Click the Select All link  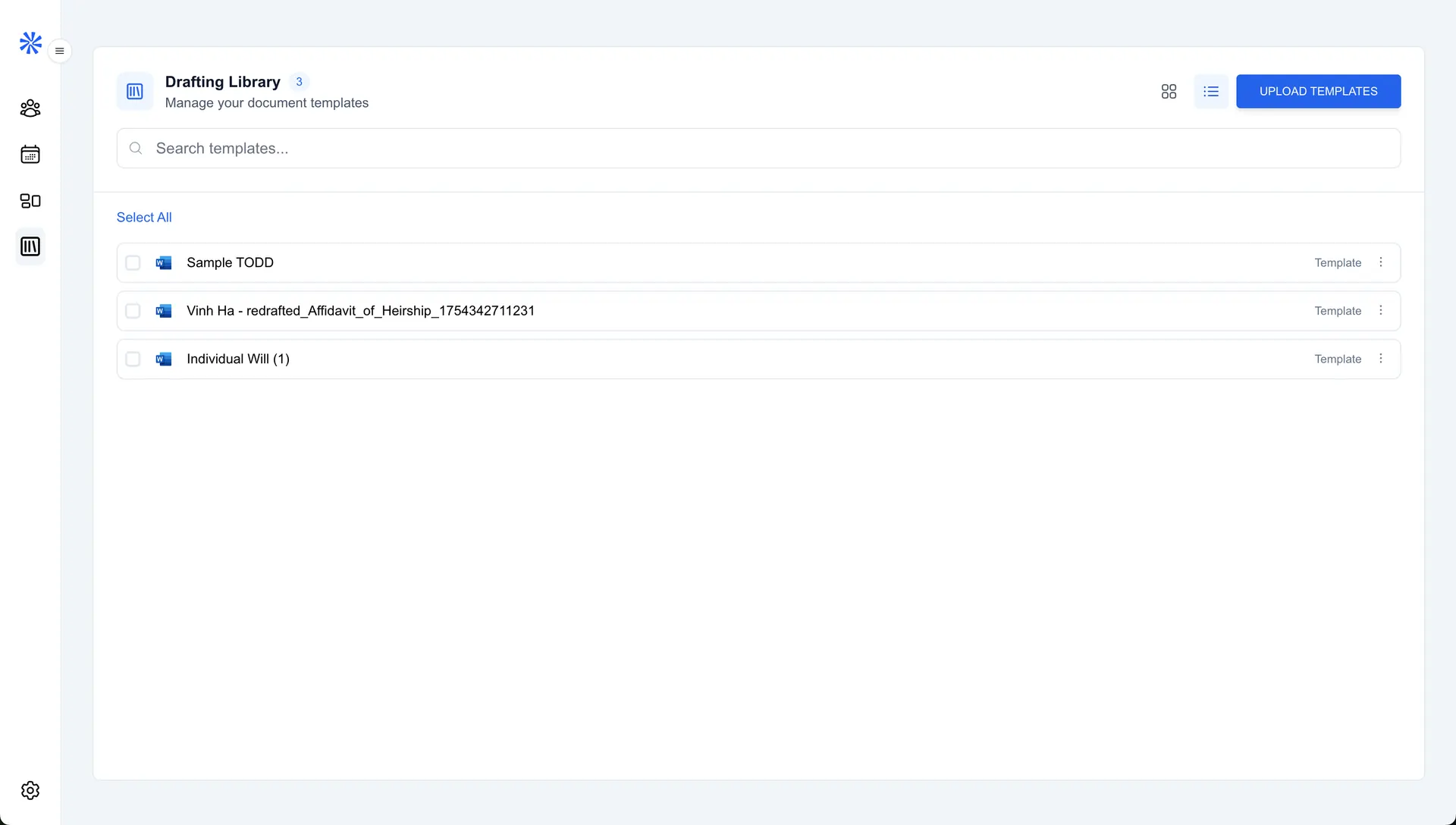click(144, 218)
